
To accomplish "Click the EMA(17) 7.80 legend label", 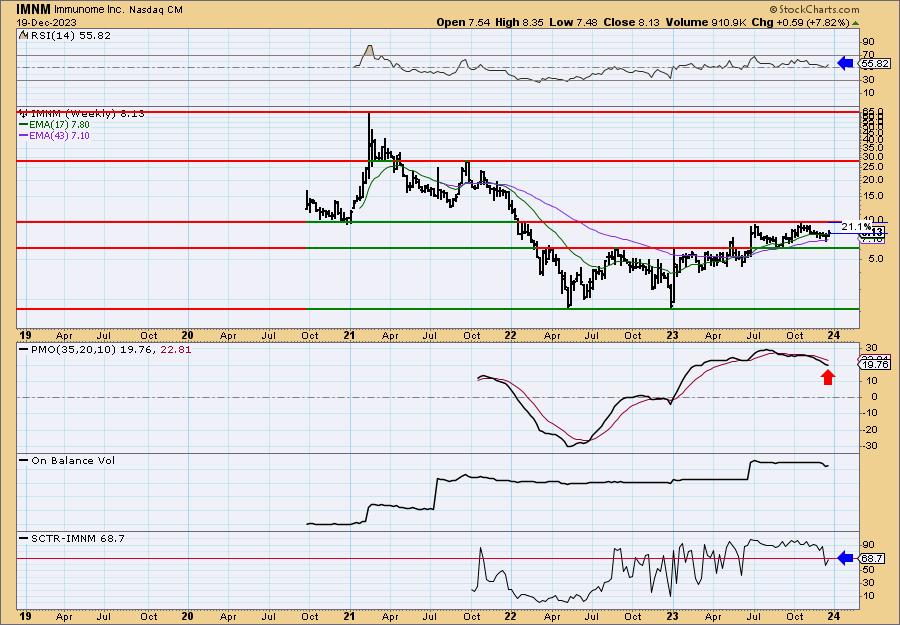I will (59, 125).
